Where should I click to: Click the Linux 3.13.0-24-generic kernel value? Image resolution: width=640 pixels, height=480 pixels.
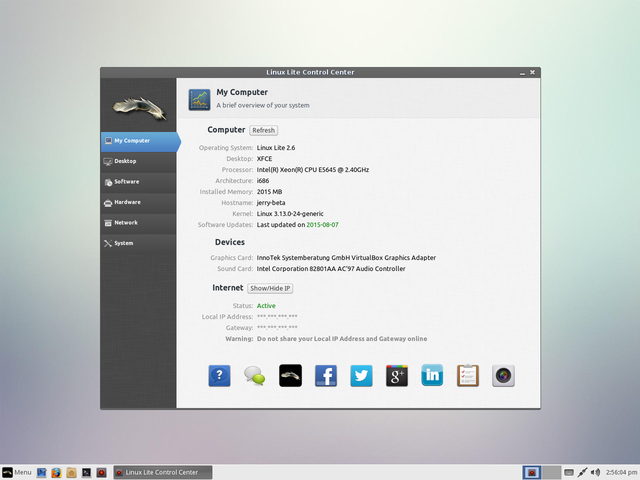point(290,214)
